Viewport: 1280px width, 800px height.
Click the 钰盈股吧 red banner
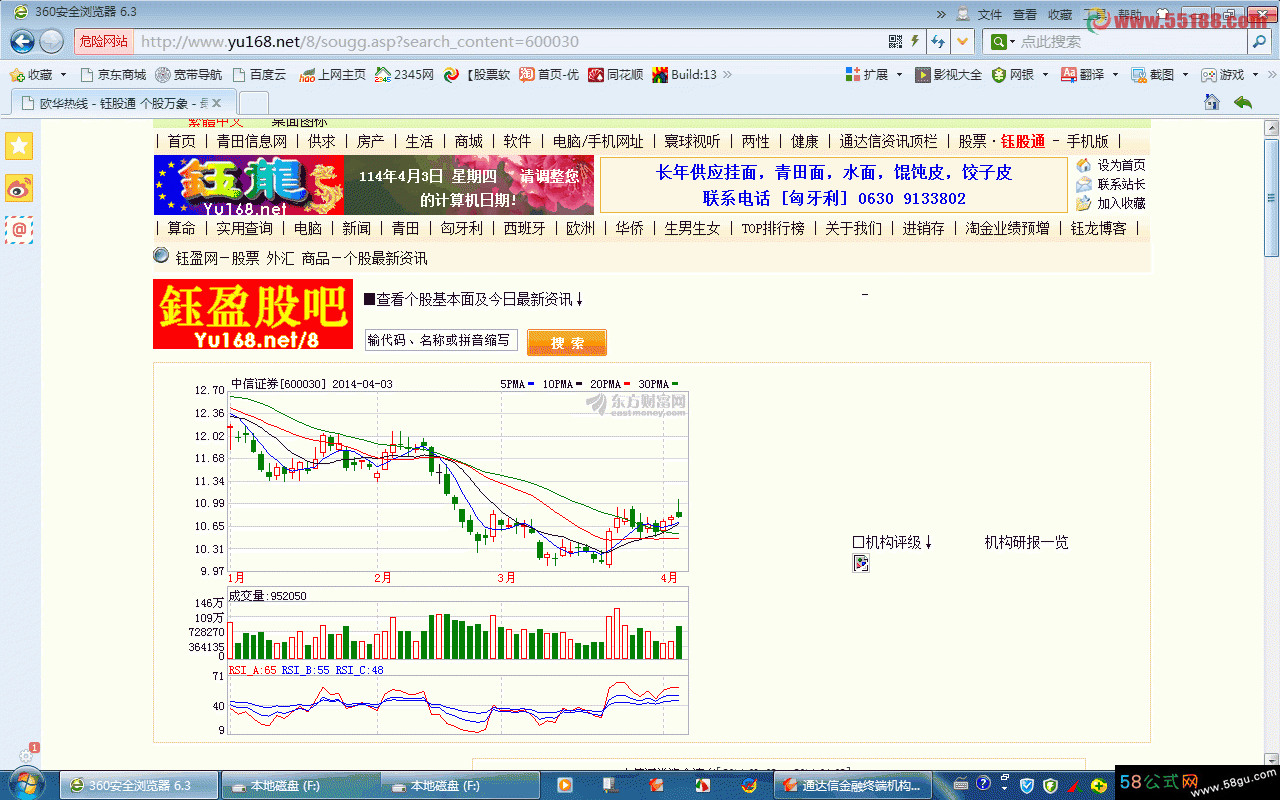click(x=252, y=314)
